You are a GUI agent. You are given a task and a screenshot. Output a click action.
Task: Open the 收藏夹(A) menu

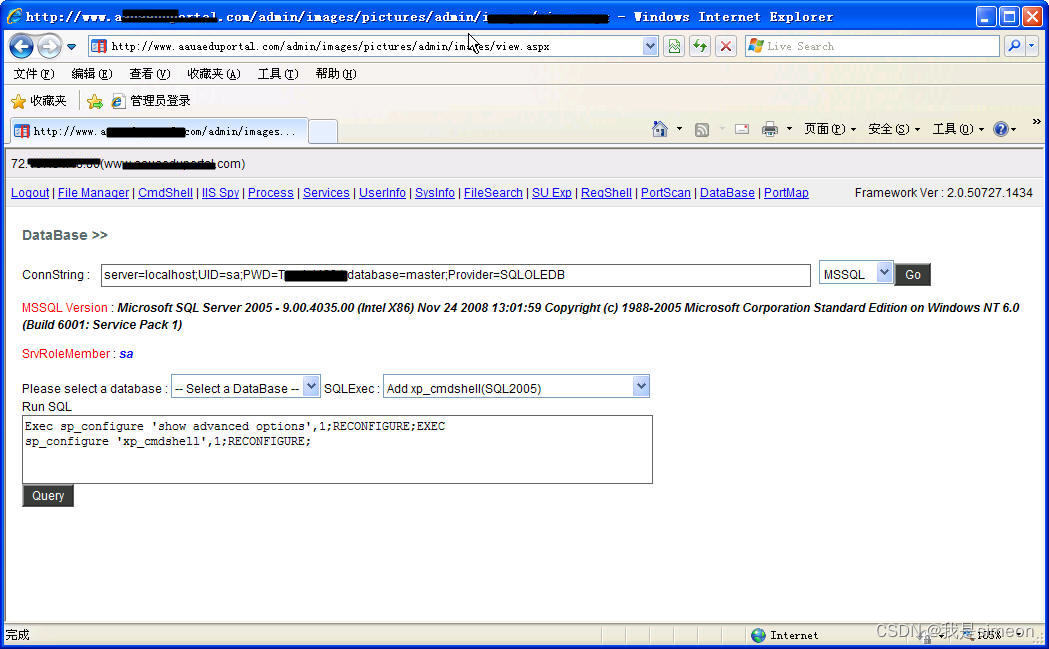click(213, 74)
